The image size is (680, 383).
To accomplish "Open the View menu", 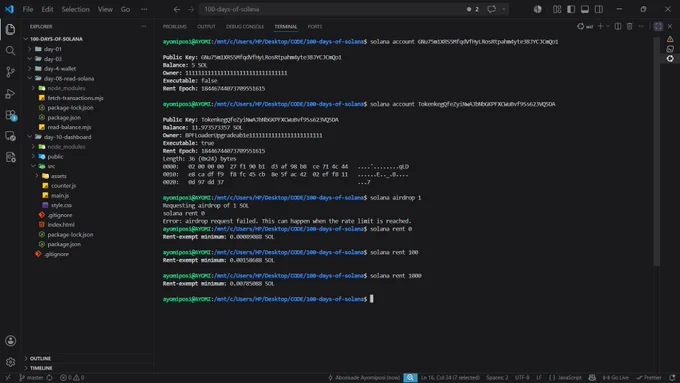I will 105,9.
